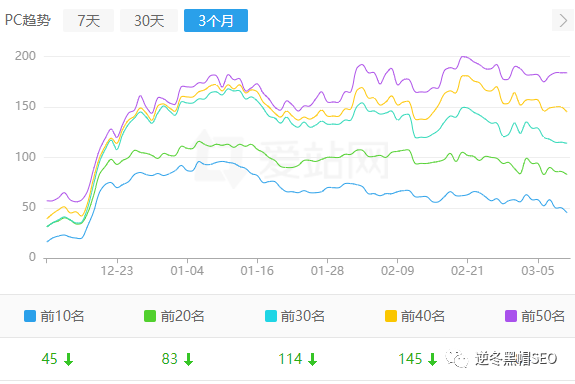
Task: Click the right chevron arrow
Action: [x=563, y=21]
